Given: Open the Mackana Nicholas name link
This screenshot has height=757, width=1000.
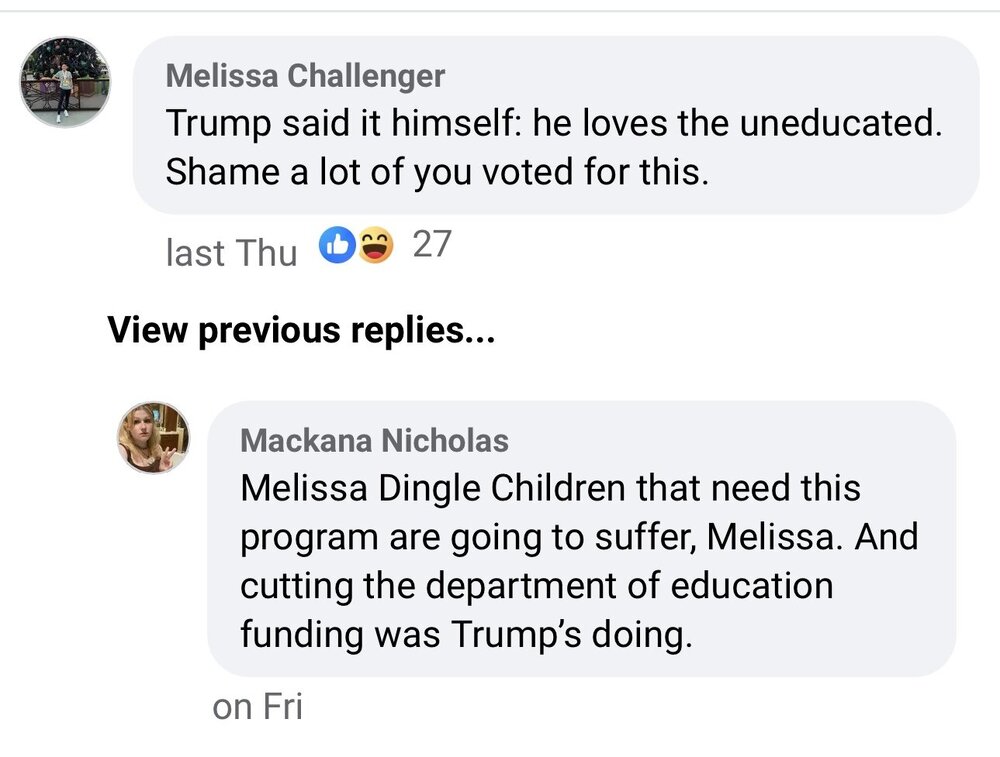Looking at the screenshot, I should click(x=374, y=440).
